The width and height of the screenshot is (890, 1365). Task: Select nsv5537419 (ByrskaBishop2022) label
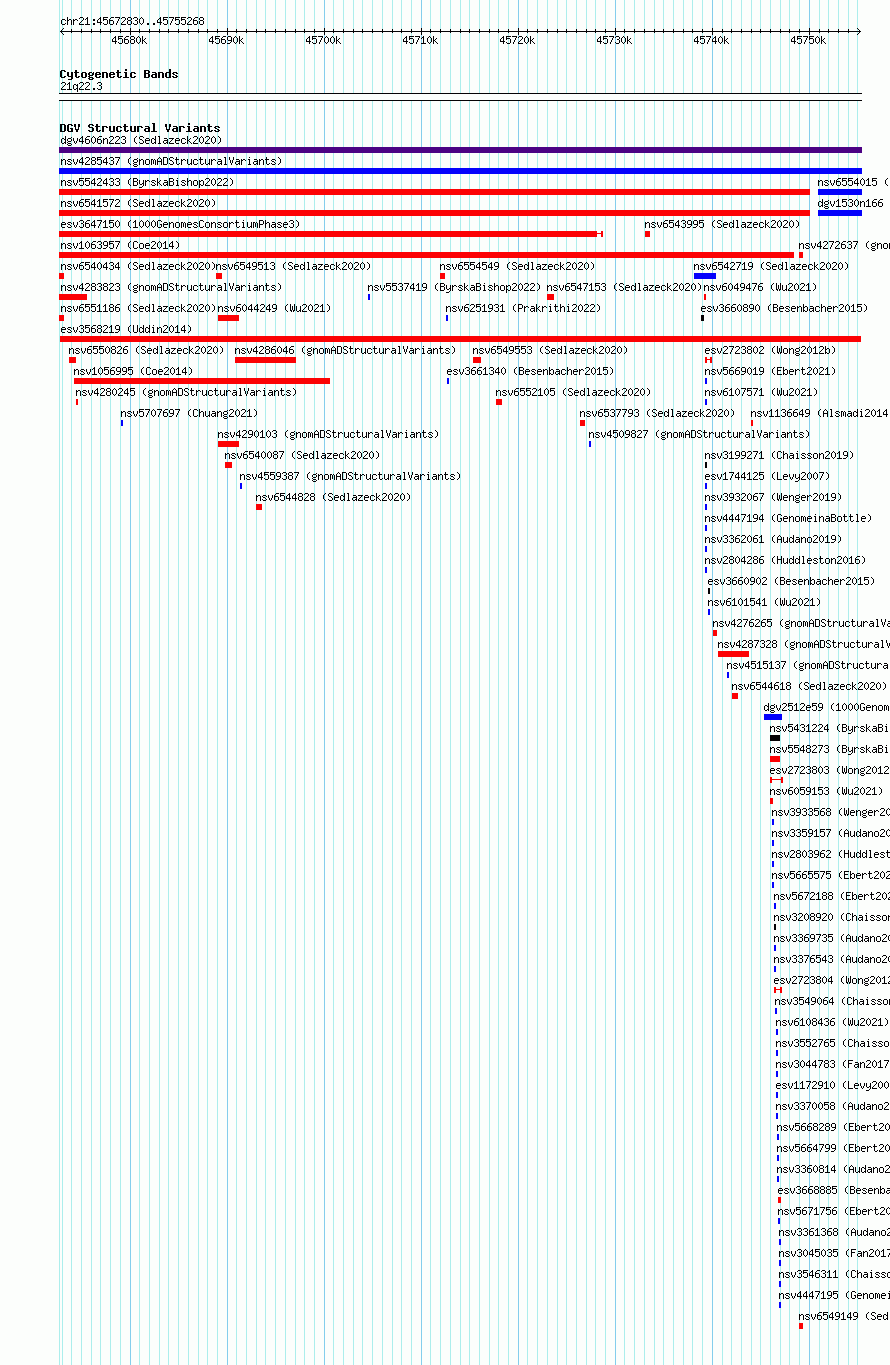pyautogui.click(x=454, y=288)
